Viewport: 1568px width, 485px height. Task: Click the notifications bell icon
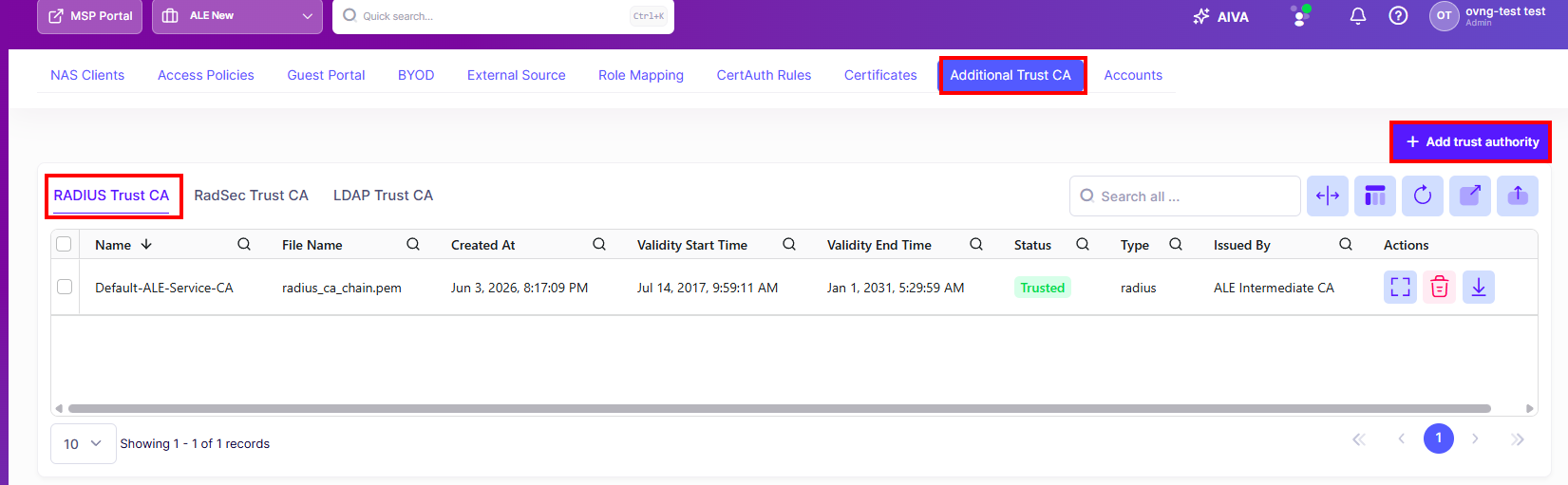point(1358,16)
